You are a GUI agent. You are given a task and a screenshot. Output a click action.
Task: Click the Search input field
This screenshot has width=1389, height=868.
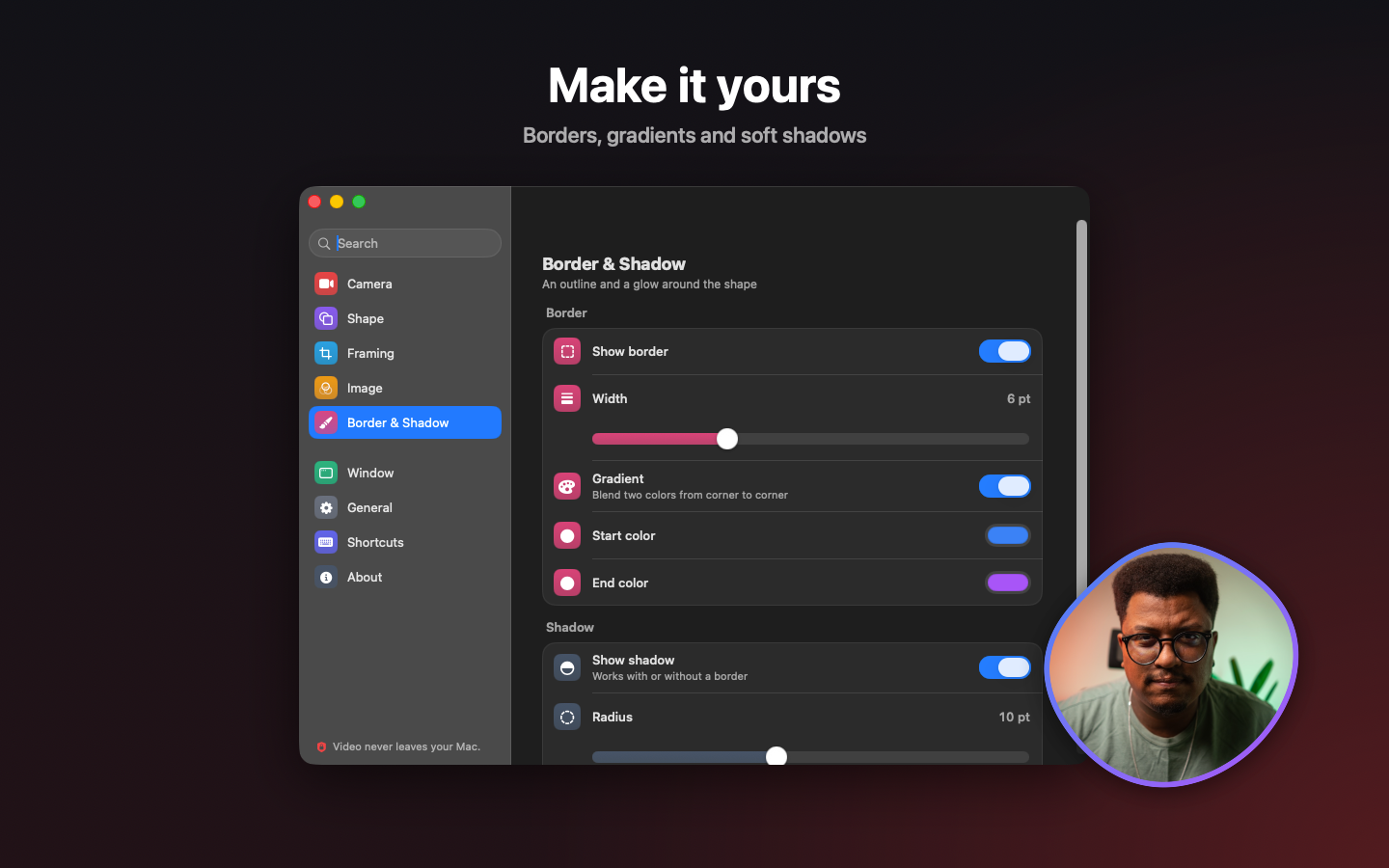pos(405,243)
